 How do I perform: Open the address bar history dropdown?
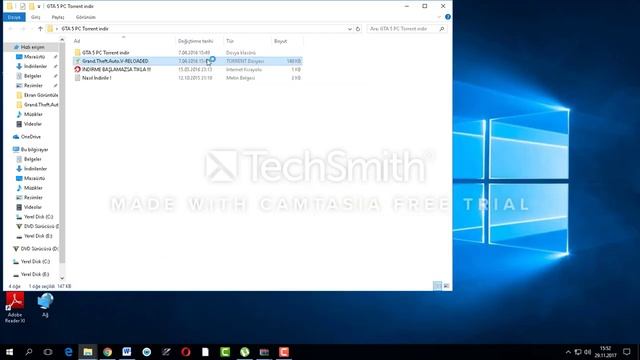coord(350,29)
